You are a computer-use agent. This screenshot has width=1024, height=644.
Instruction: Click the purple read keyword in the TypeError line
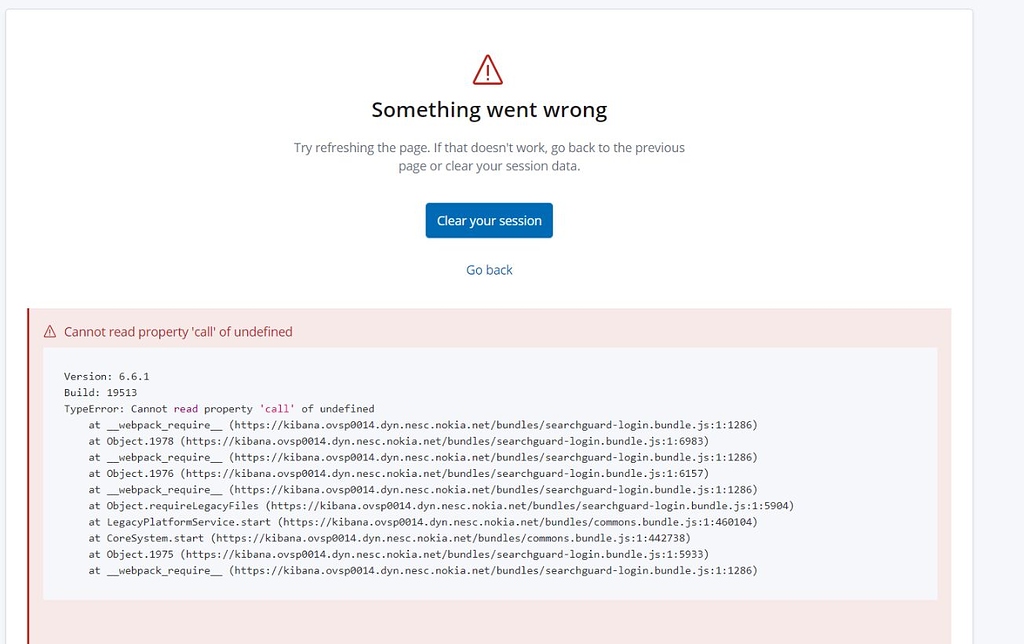click(185, 409)
